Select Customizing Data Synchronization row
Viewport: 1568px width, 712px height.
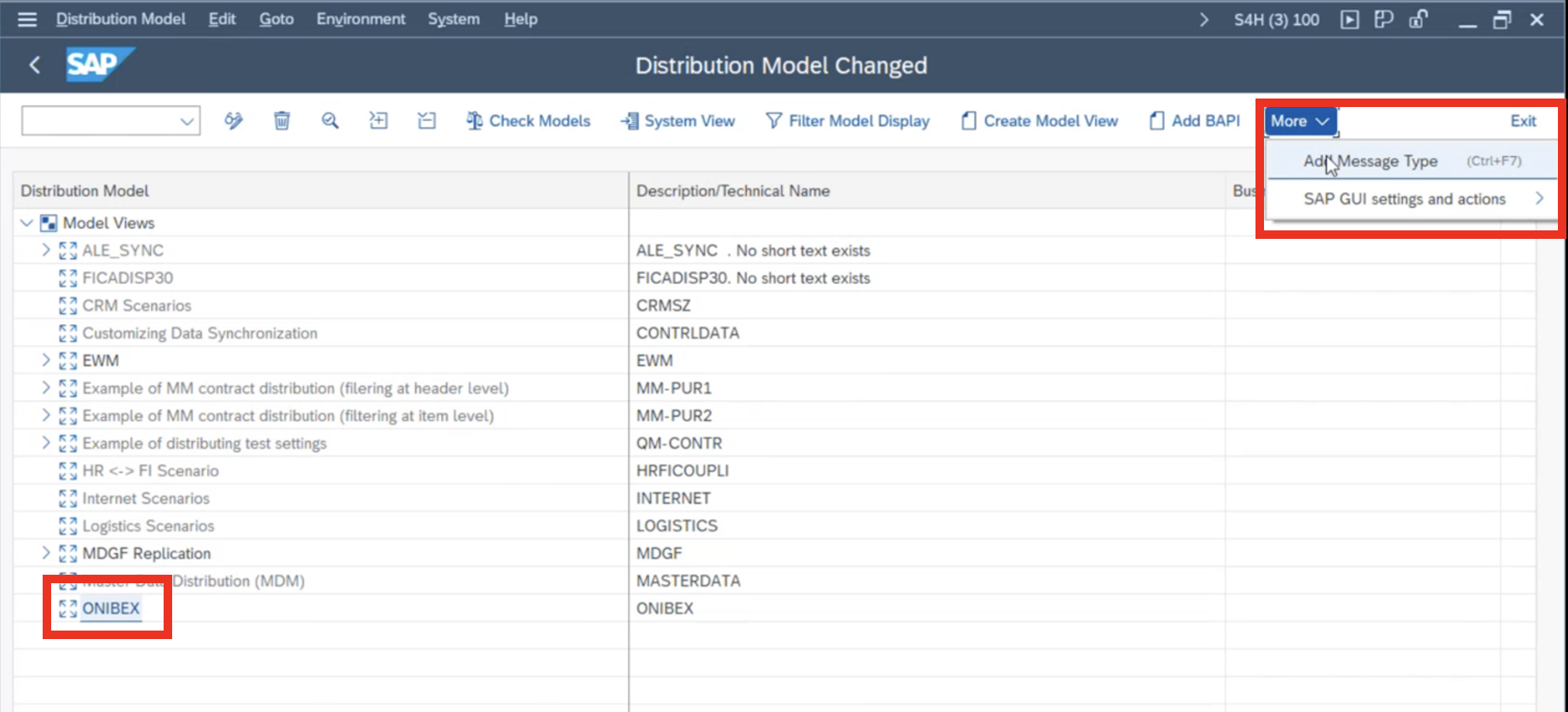click(x=200, y=334)
